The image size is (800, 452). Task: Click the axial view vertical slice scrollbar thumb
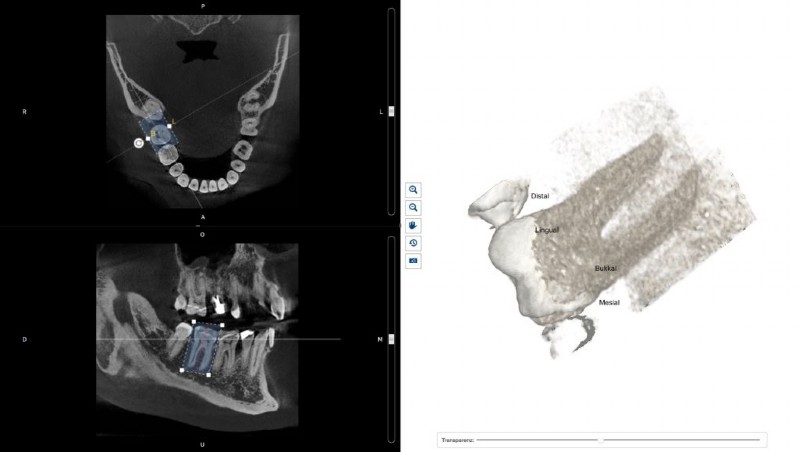coord(391,111)
